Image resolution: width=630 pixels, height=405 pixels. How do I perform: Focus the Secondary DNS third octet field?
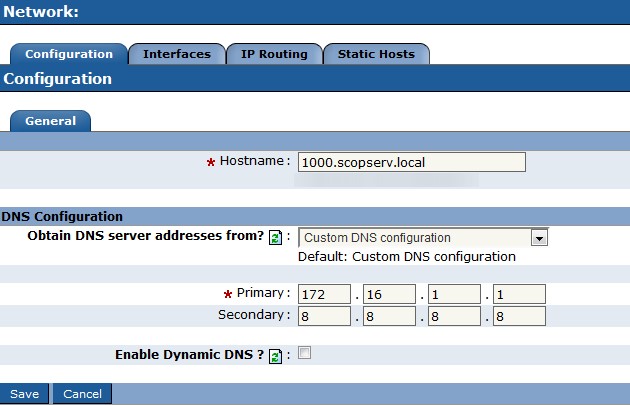pyautogui.click(x=454, y=316)
